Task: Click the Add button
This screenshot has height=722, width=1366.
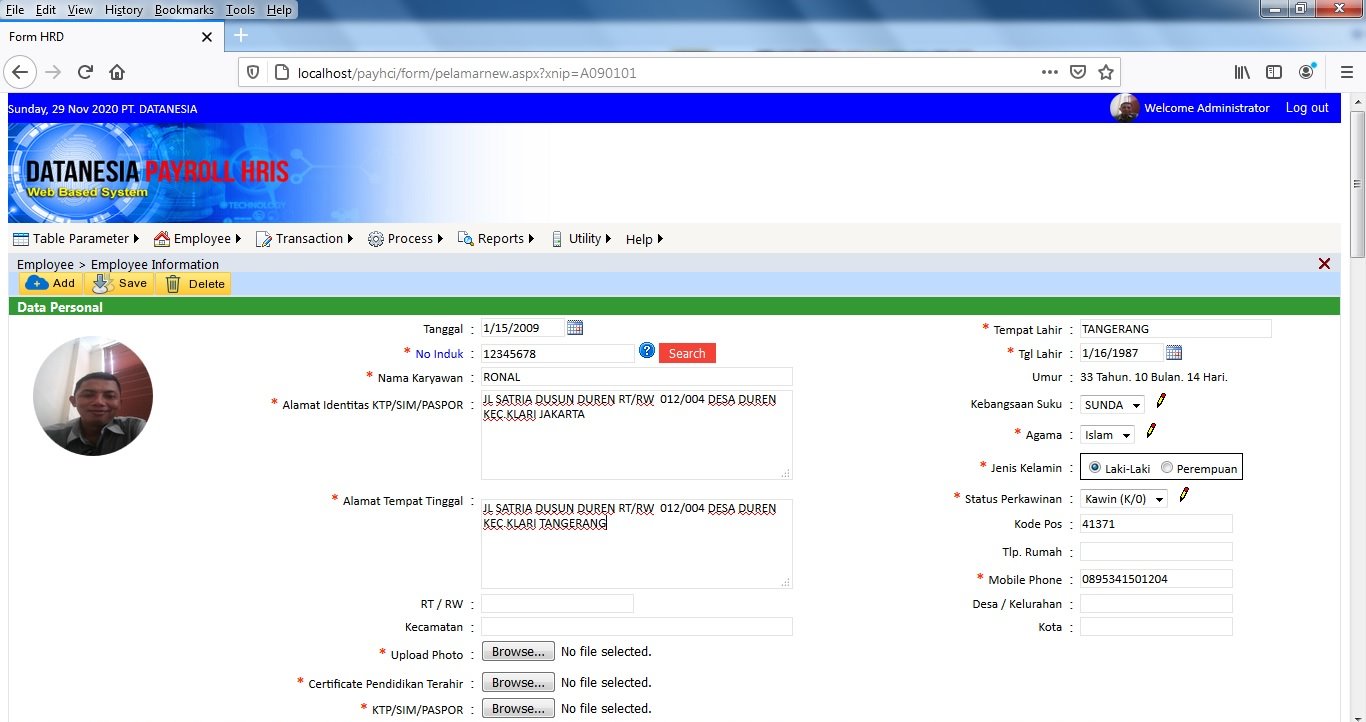Action: tap(51, 284)
